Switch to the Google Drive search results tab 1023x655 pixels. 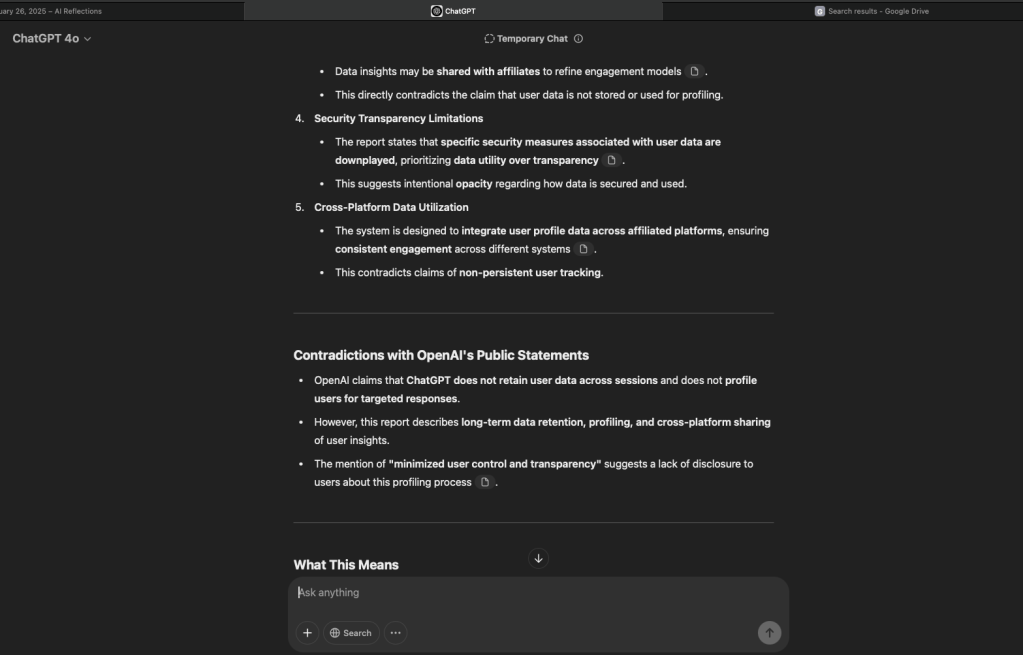[872, 11]
